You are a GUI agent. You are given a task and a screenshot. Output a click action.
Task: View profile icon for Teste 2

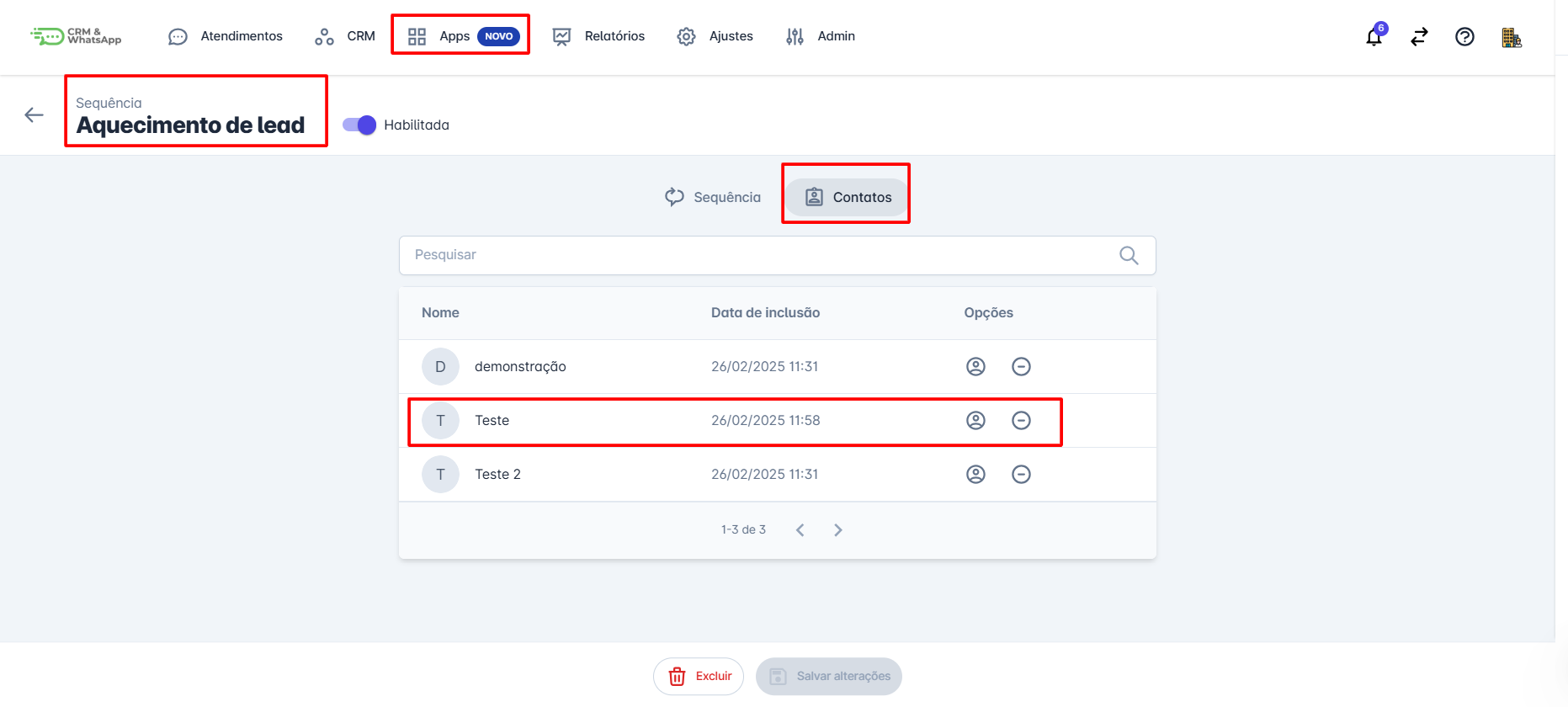(x=975, y=475)
